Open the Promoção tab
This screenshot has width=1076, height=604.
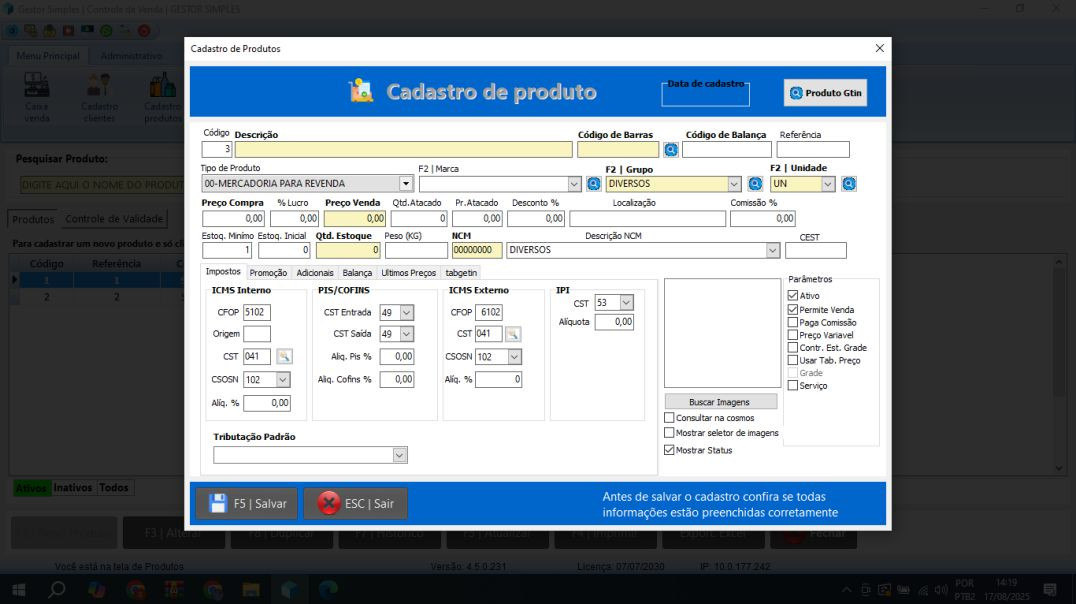coord(268,272)
